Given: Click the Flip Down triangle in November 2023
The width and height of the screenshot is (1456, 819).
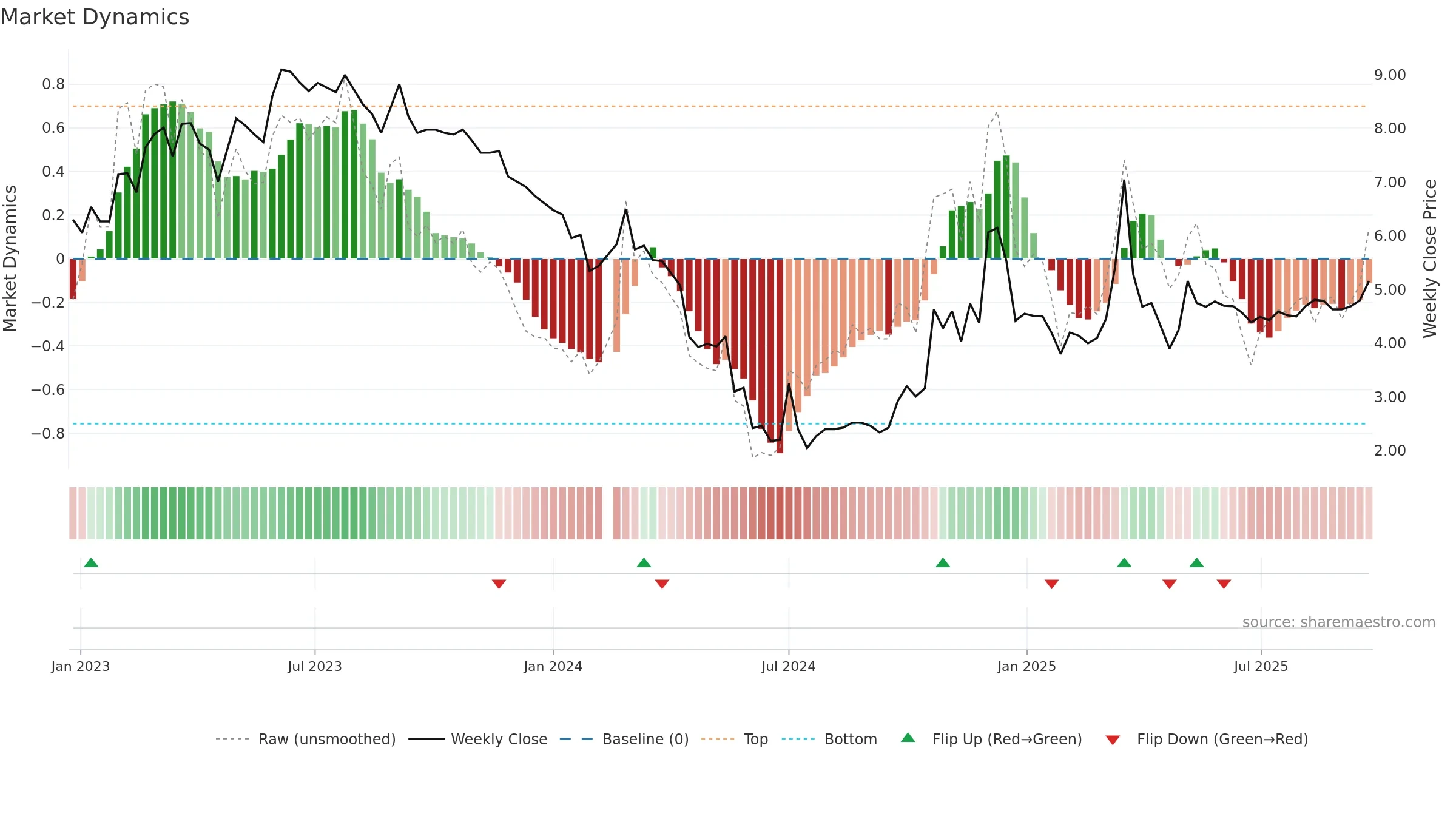Looking at the screenshot, I should point(499,584).
